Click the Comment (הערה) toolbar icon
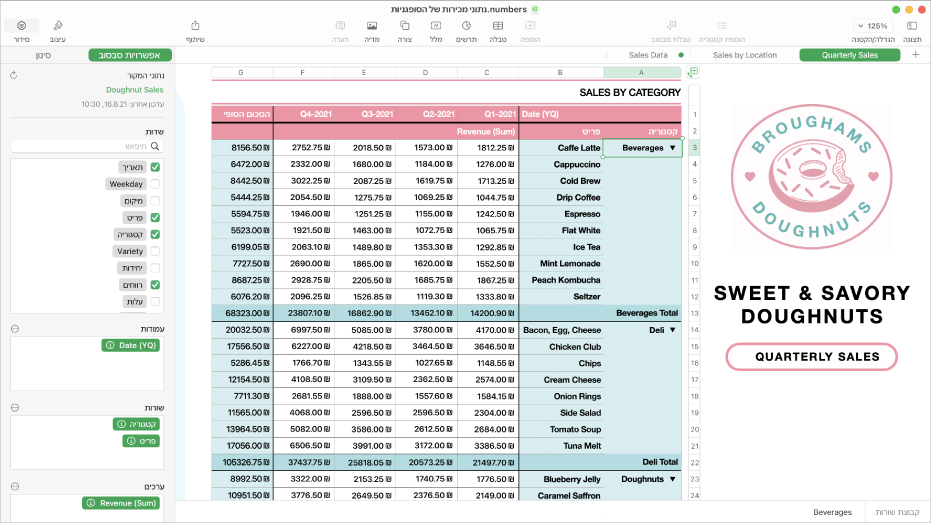 340,26
